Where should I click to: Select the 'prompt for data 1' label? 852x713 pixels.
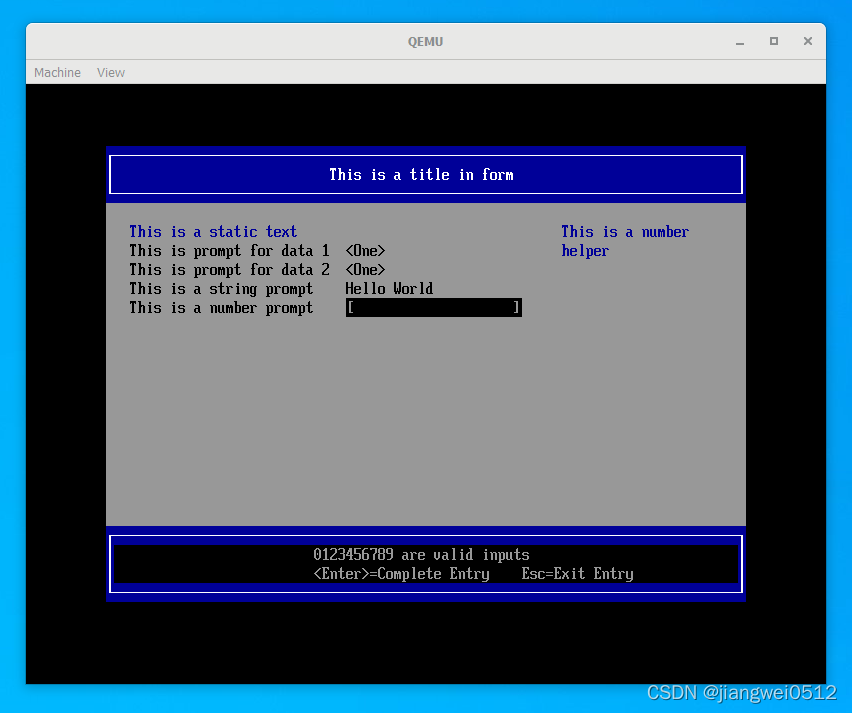click(x=229, y=251)
